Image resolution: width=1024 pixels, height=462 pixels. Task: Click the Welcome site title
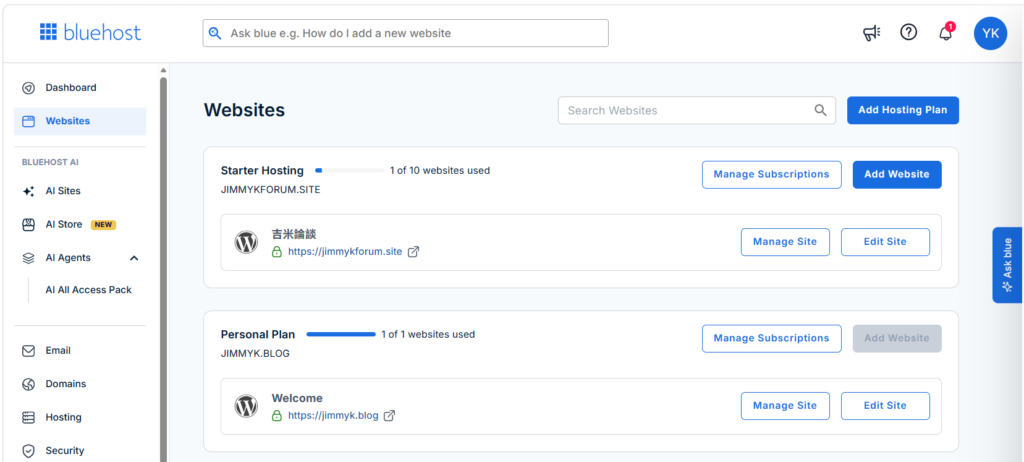(x=297, y=399)
